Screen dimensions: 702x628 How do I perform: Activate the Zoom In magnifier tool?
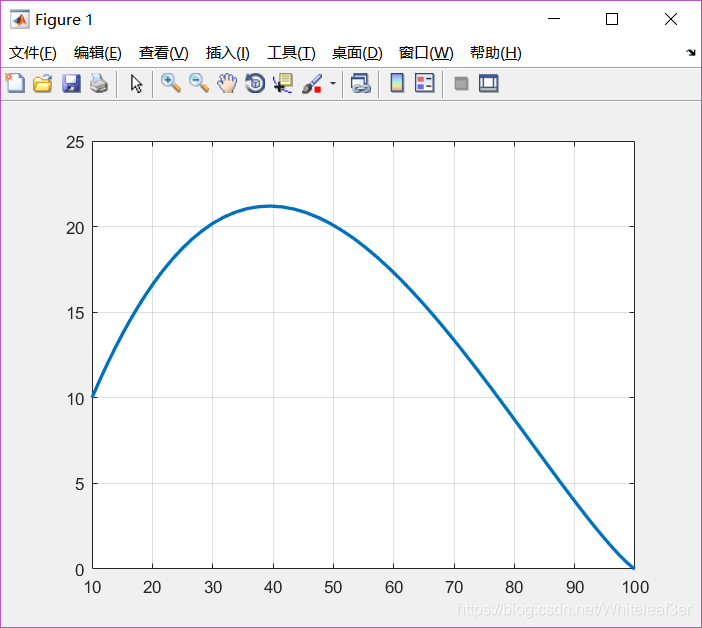click(x=171, y=83)
